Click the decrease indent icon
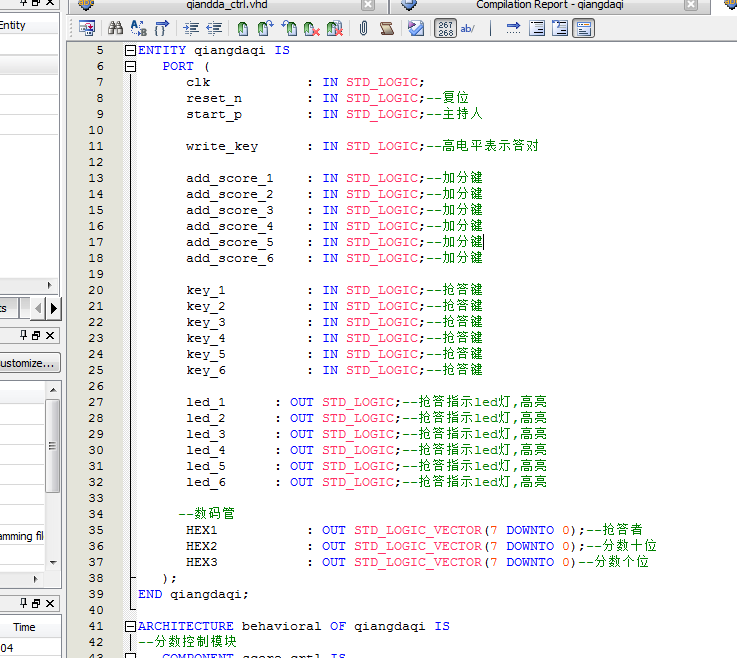This screenshot has width=737, height=658. (213, 29)
